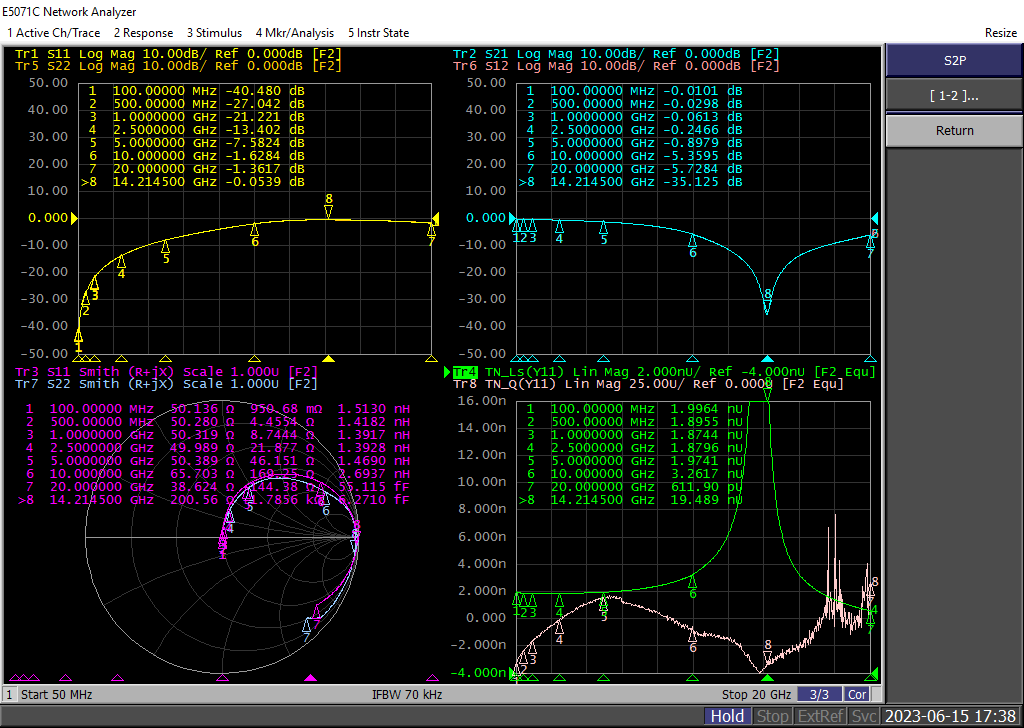Click Smith marker 6 readout 2.6937 nH
Viewport: 1024px width, 728px height.
click(374, 473)
